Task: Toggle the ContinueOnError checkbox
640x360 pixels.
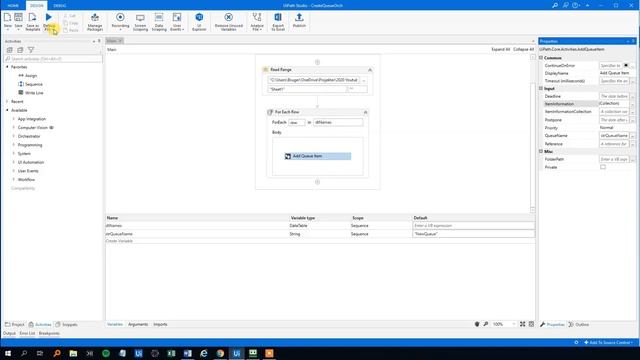Action: click(x=626, y=65)
